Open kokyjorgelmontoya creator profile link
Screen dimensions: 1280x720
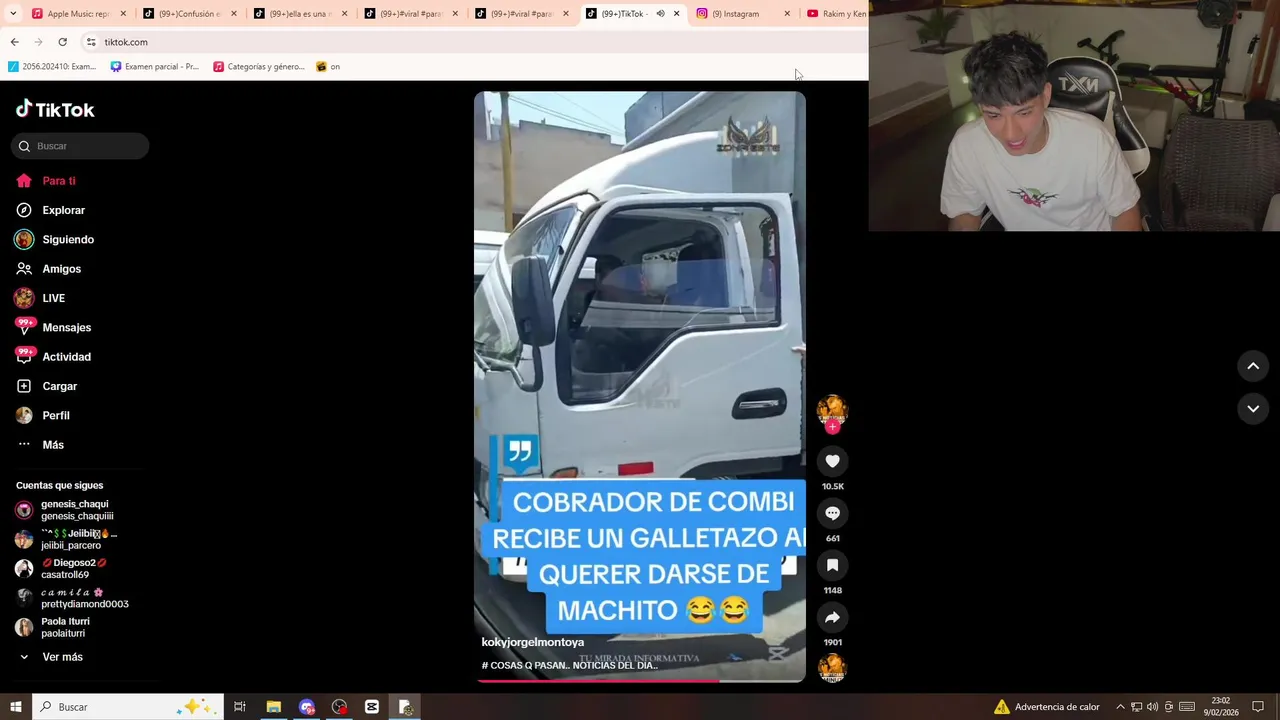pyautogui.click(x=532, y=642)
